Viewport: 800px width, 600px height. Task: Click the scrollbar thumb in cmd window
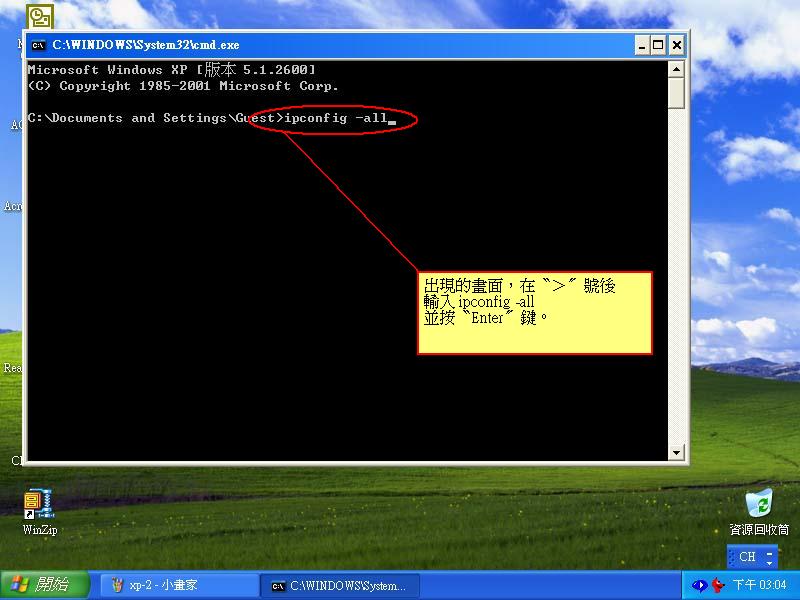[x=676, y=93]
